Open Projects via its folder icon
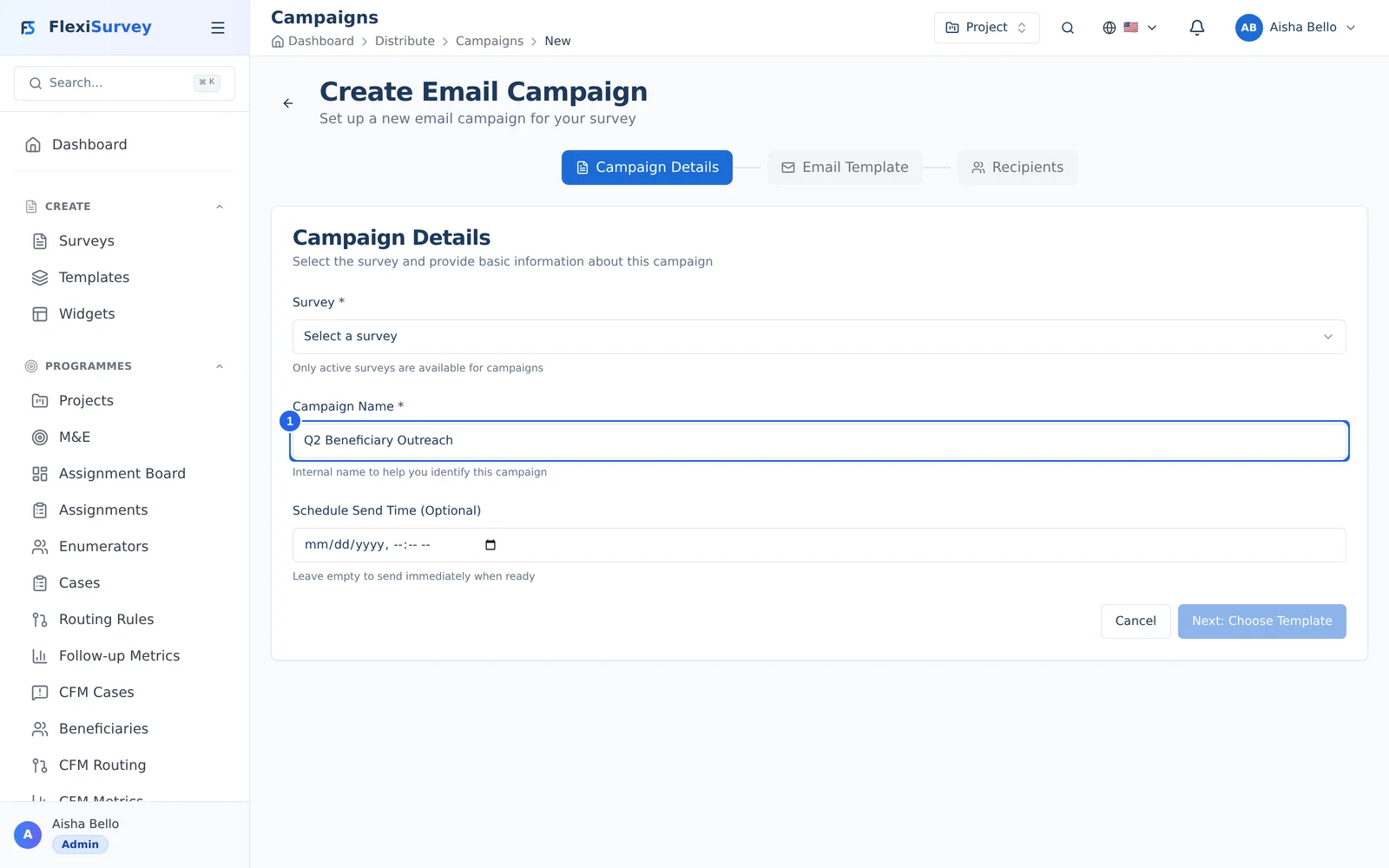 click(40, 401)
